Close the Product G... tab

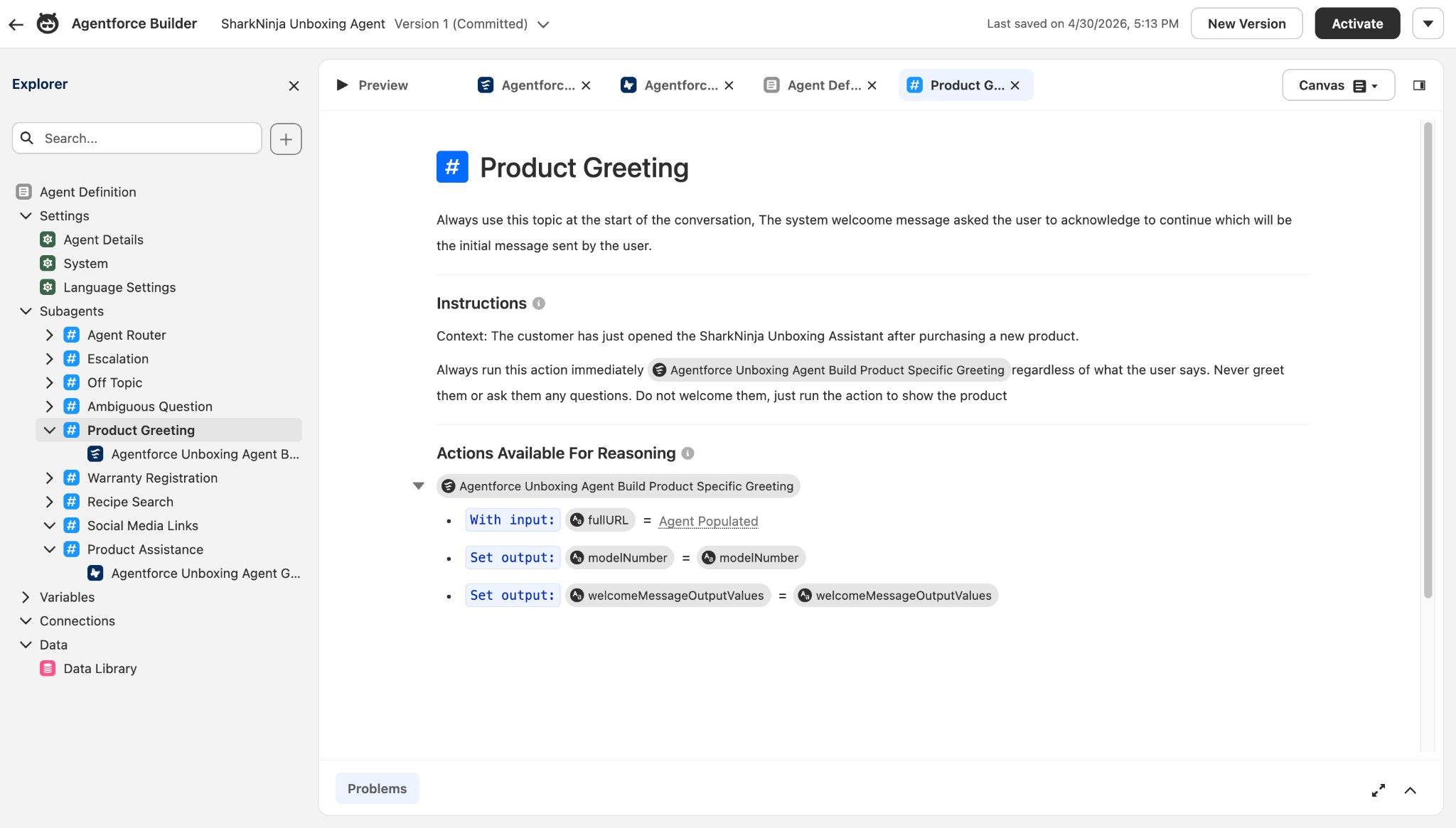point(1015,85)
